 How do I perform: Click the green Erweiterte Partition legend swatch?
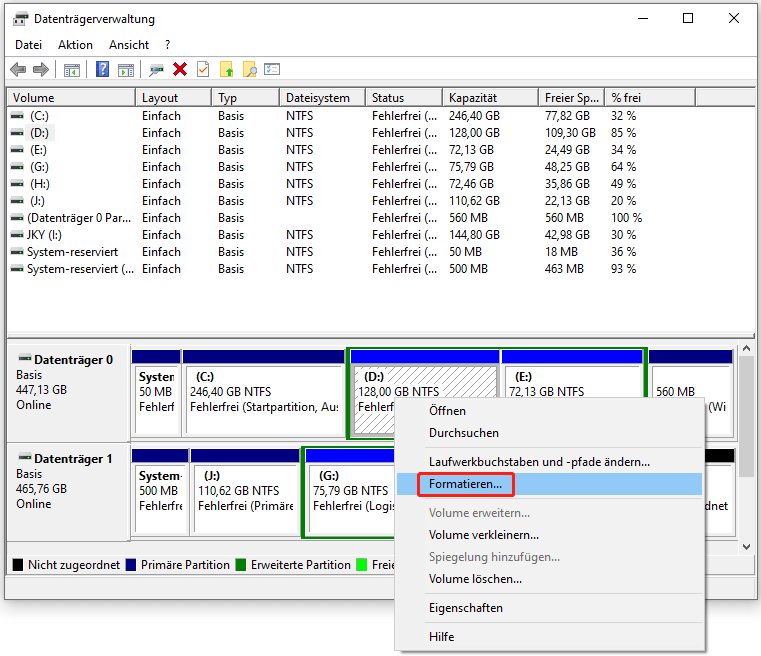241,565
